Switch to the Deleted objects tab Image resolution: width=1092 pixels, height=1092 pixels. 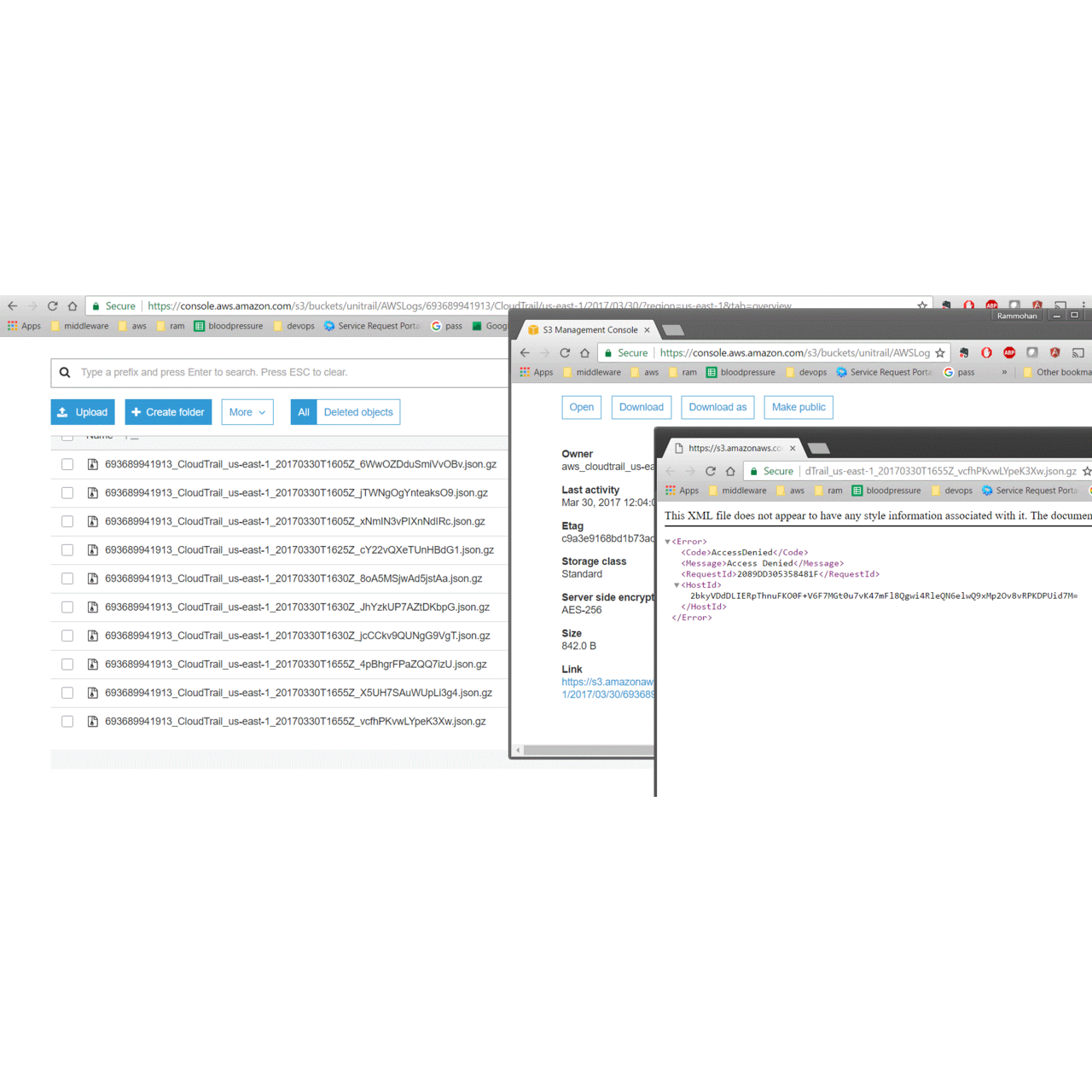tap(358, 412)
